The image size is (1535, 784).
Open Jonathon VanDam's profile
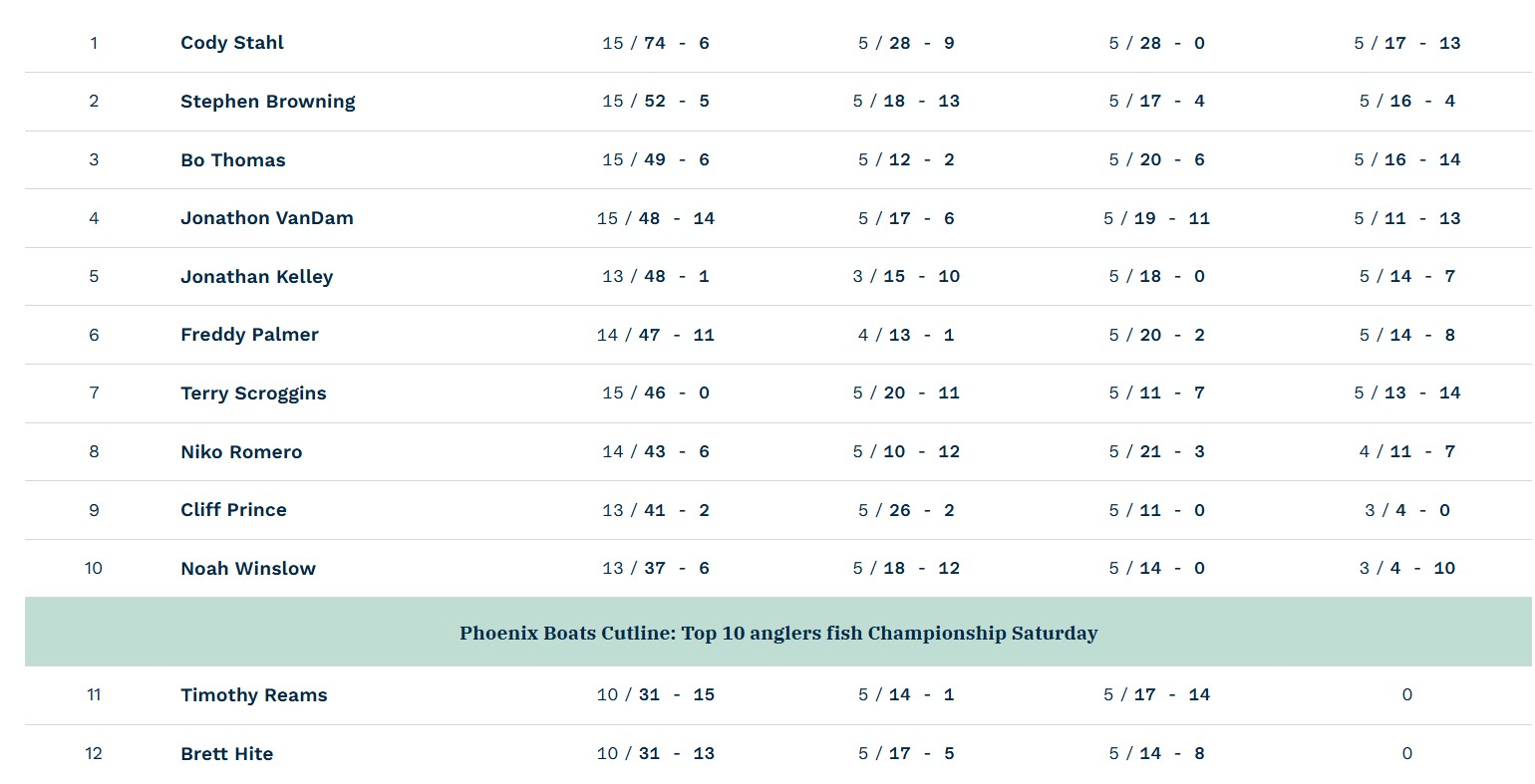click(266, 218)
